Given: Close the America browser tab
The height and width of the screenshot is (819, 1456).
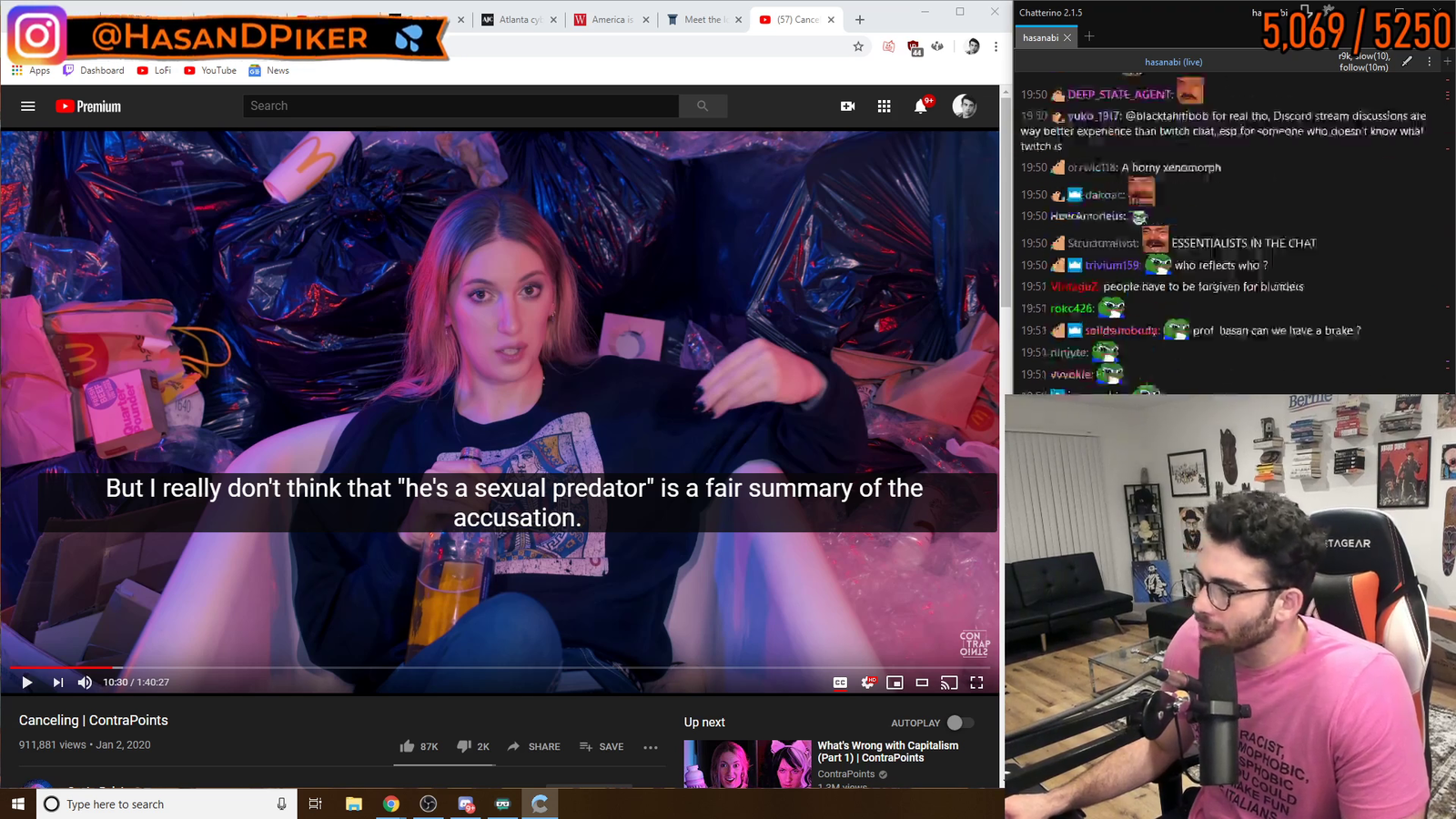Looking at the screenshot, I should pos(646,20).
